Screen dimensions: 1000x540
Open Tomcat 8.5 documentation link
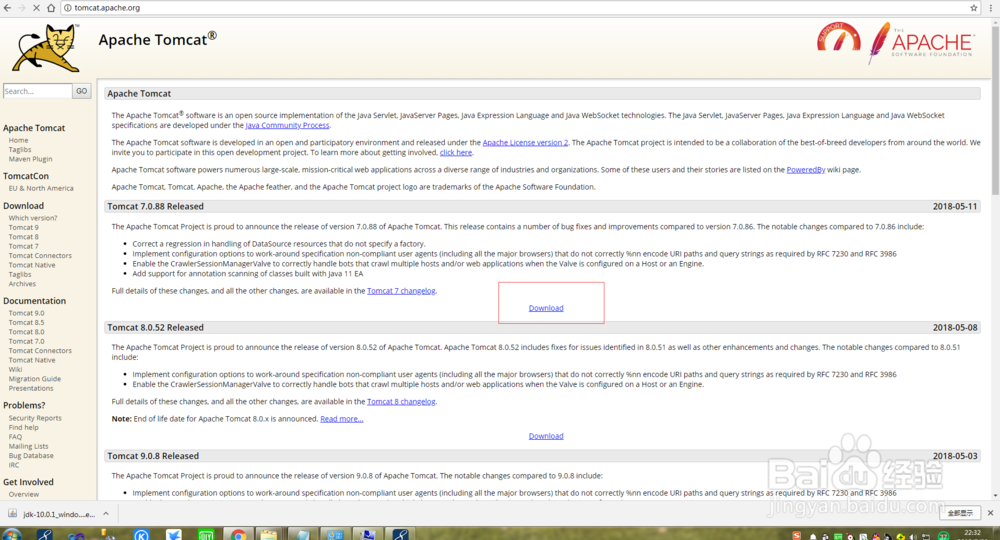[x=27, y=323]
